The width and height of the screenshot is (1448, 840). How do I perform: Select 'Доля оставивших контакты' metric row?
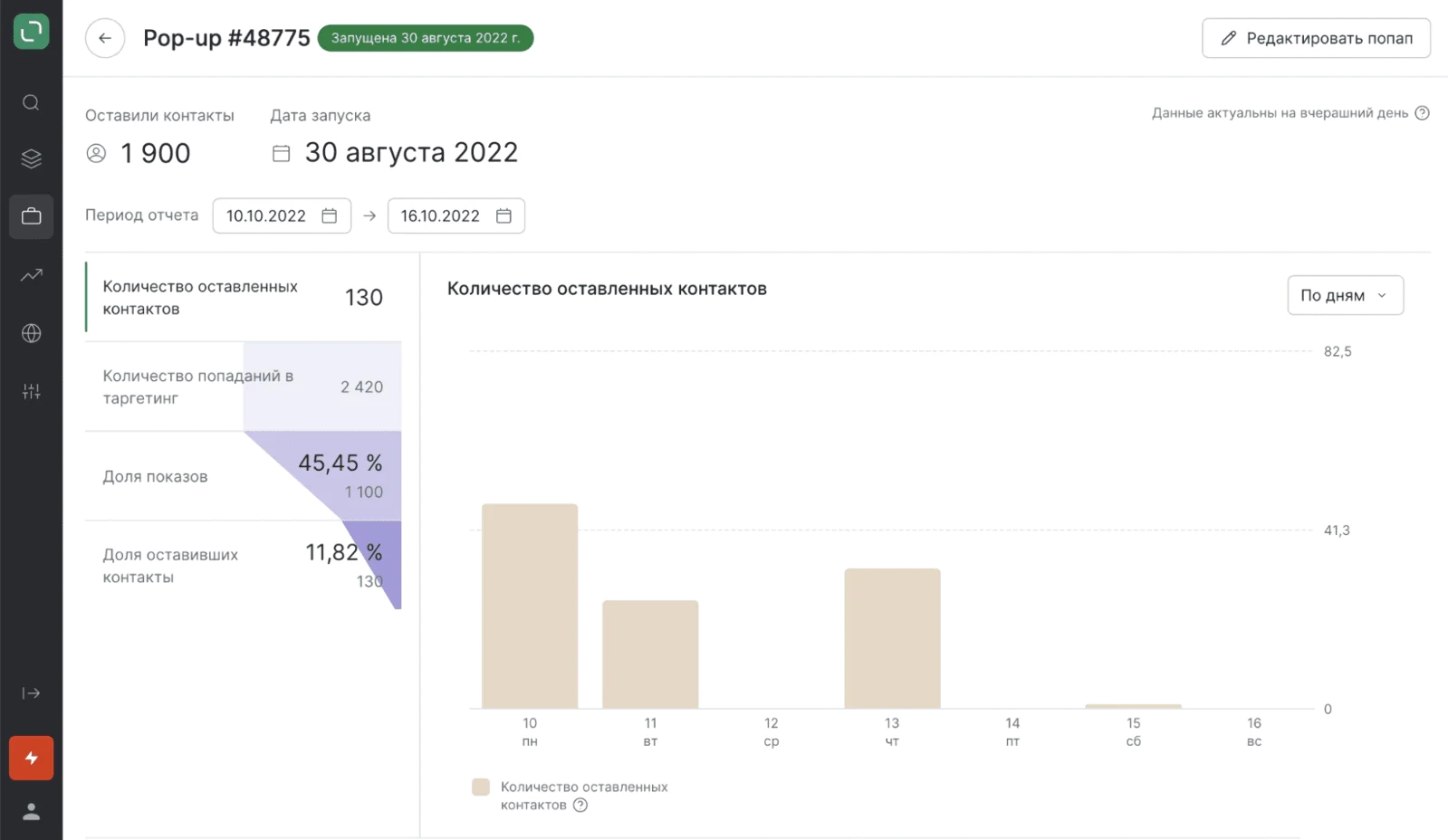[x=244, y=566]
